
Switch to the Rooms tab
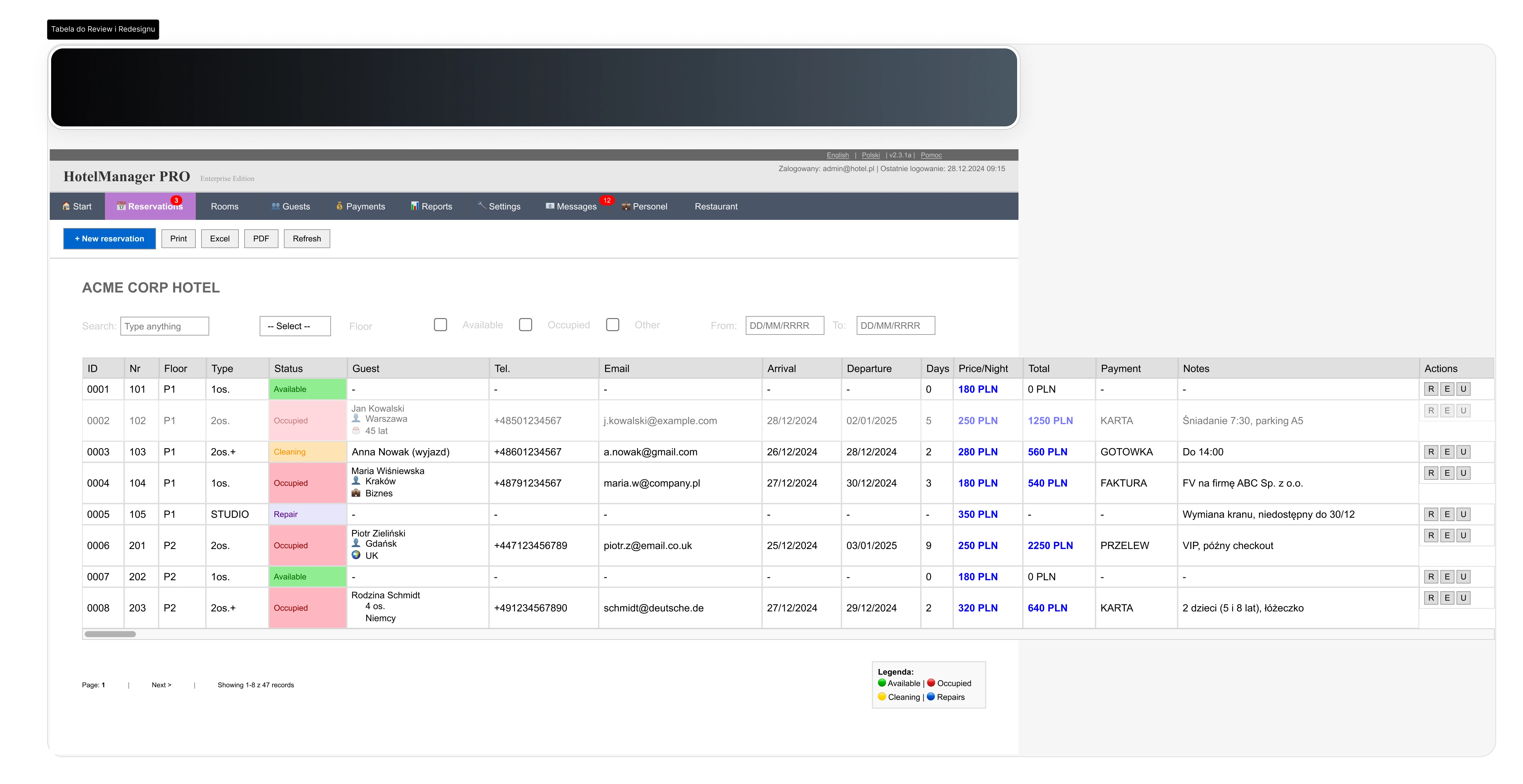tap(224, 206)
